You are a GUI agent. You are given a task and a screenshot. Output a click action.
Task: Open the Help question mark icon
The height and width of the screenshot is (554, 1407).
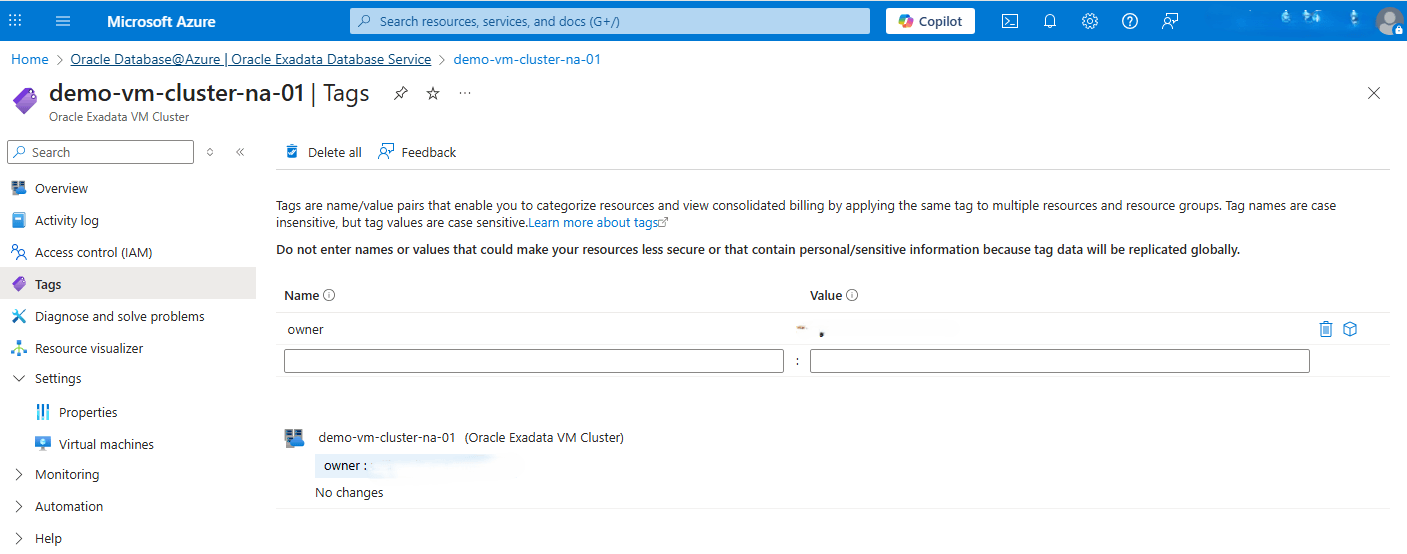click(x=1130, y=21)
